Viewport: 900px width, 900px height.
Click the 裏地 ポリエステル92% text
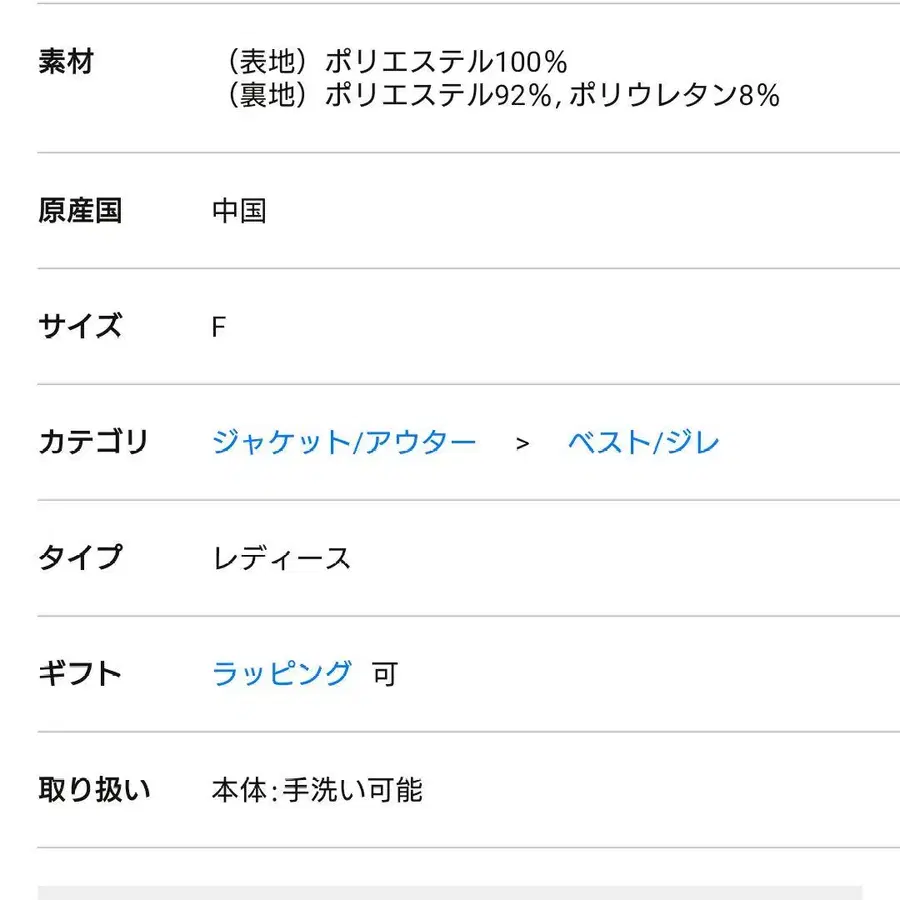click(384, 95)
